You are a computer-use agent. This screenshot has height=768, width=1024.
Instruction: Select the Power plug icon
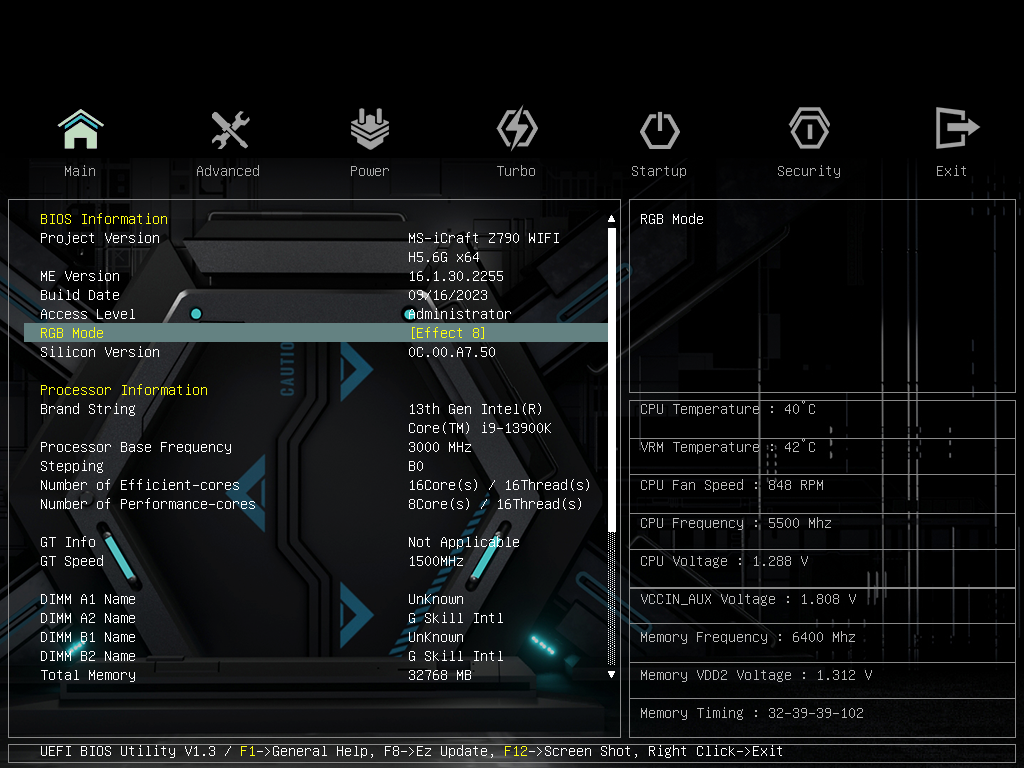370,129
